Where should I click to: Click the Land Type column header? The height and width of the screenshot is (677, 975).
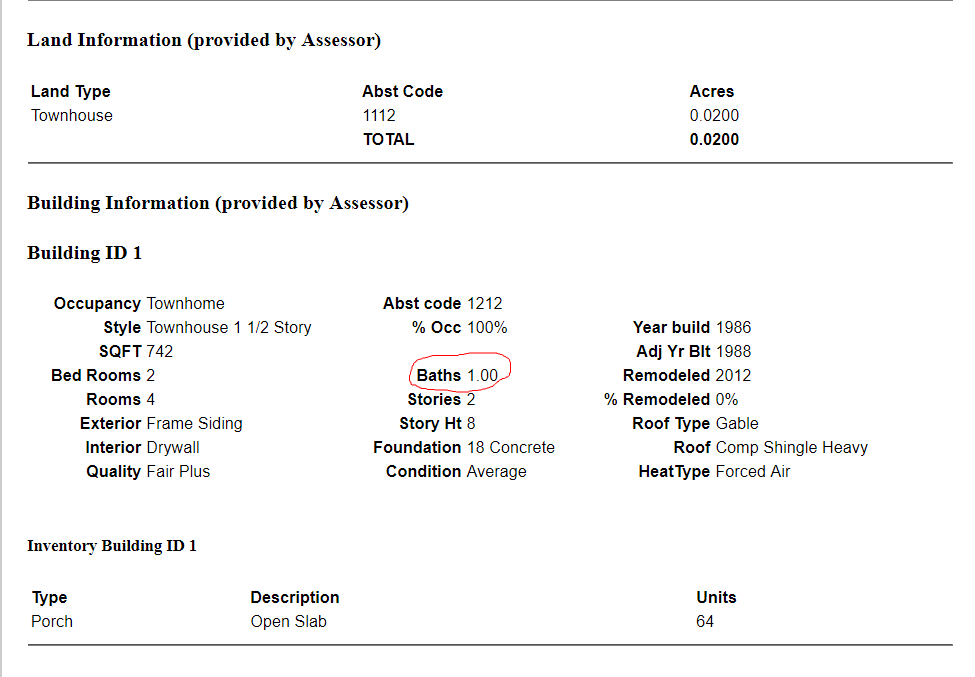71,91
